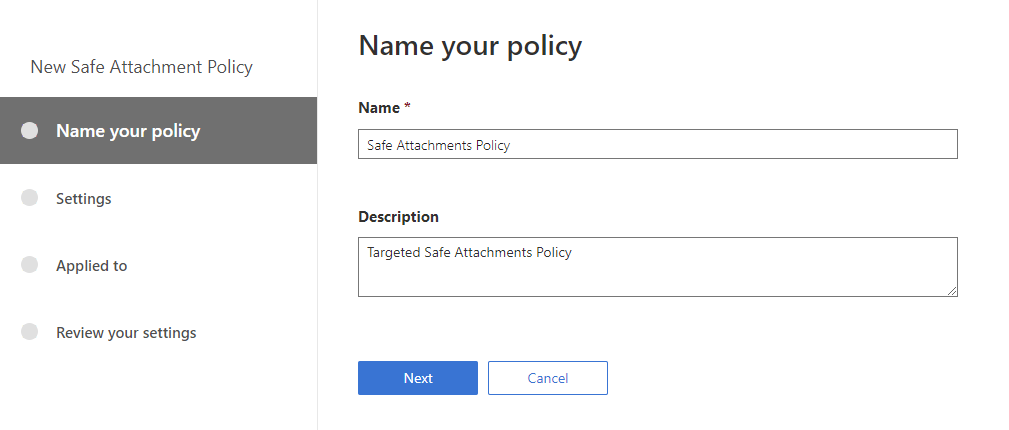
Task: Go to the Settings wizard step
Action: point(84,198)
